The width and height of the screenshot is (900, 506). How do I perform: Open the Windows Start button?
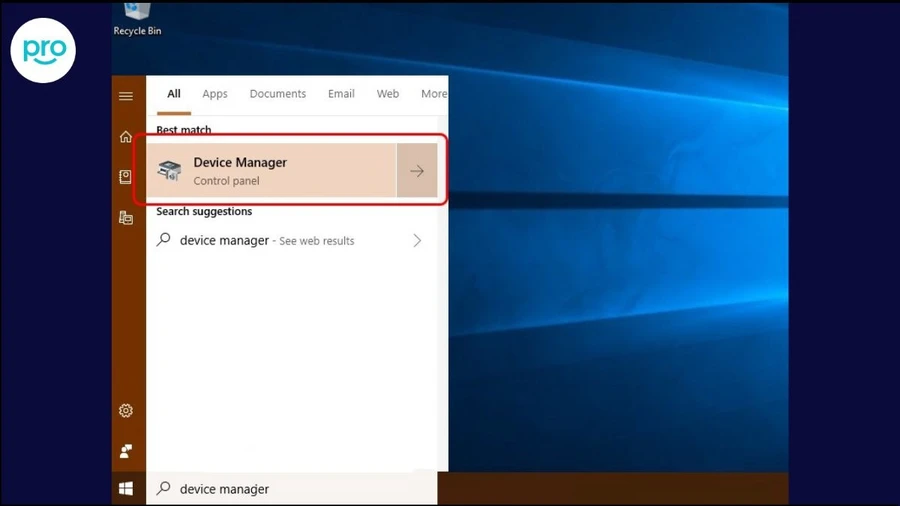tap(126, 489)
